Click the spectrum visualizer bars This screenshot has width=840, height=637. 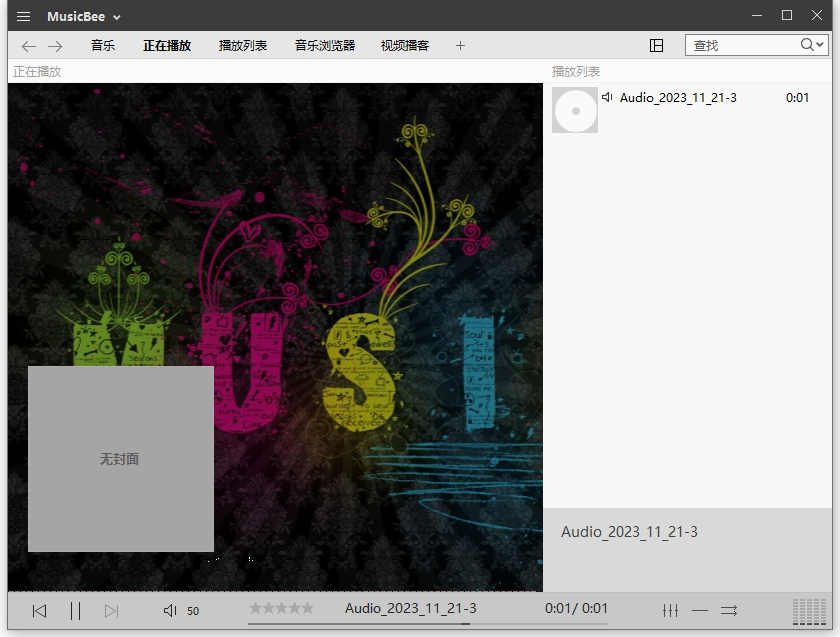[x=809, y=612]
